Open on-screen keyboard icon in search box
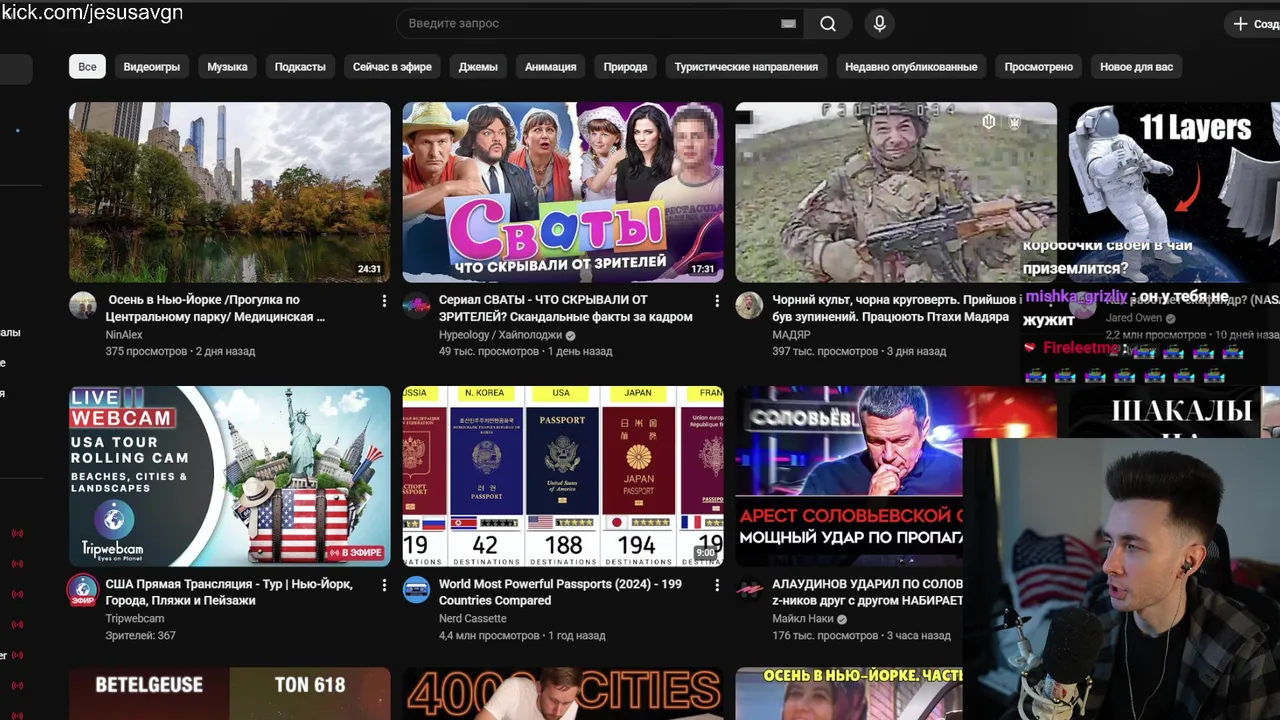The height and width of the screenshot is (720, 1280). pyautogui.click(x=788, y=24)
